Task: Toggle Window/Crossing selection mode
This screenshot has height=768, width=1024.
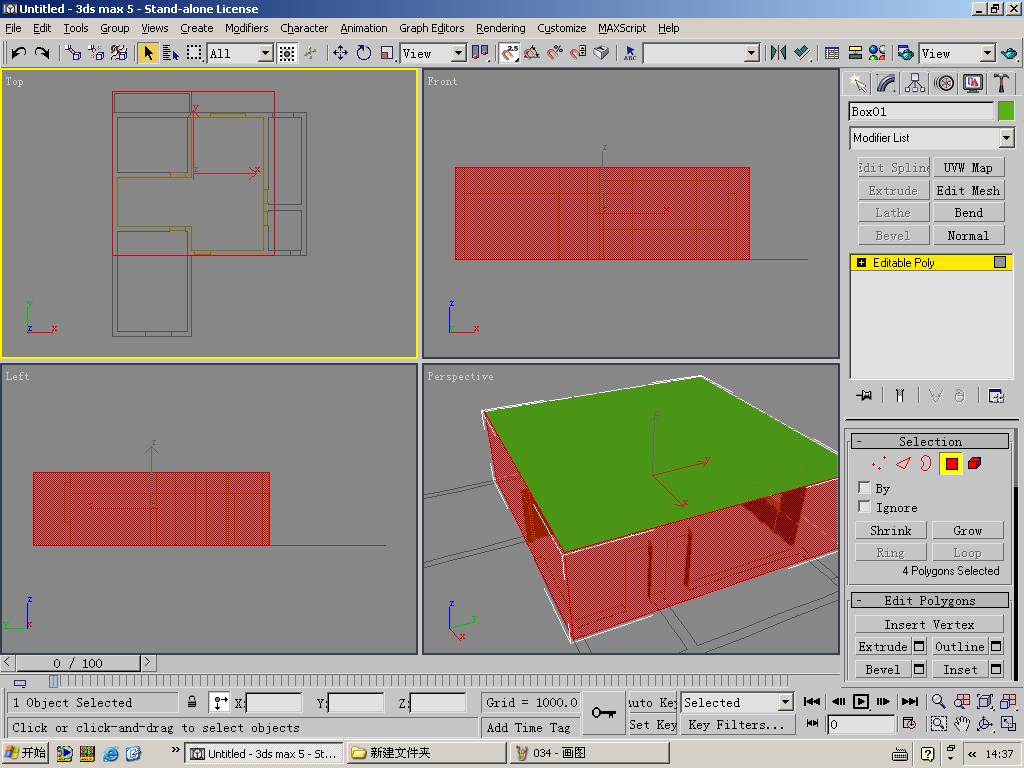Action: point(287,53)
